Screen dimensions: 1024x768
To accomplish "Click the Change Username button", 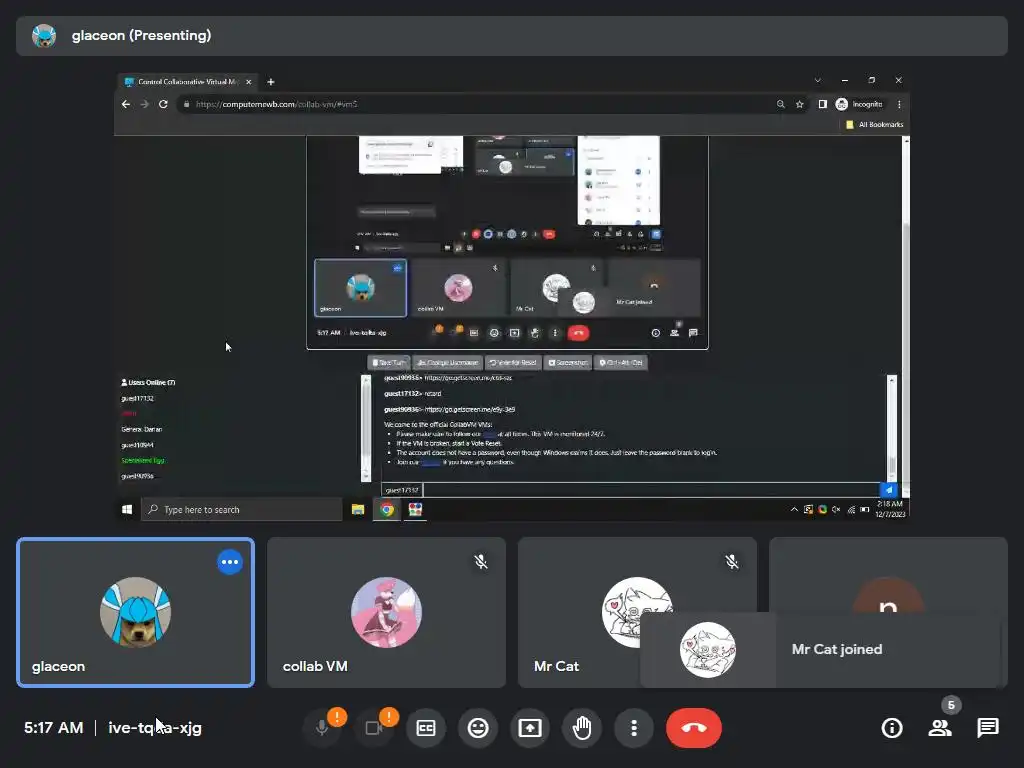I will 448,362.
